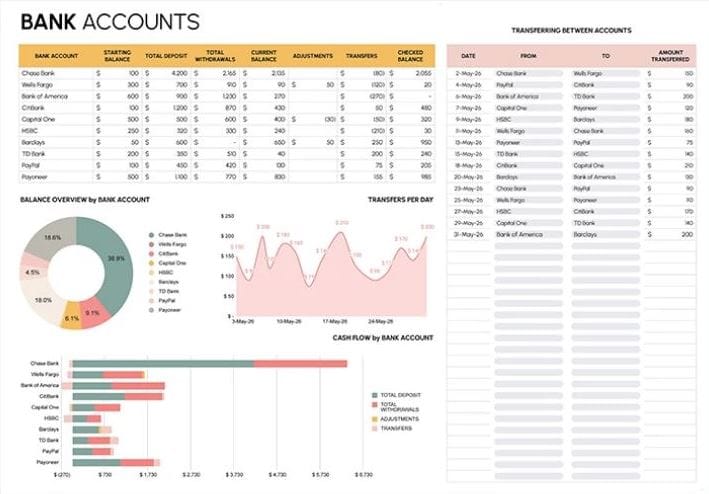The width and height of the screenshot is (709, 494).
Task: Click the Chase Bank legend color dot
Action: [x=151, y=235]
